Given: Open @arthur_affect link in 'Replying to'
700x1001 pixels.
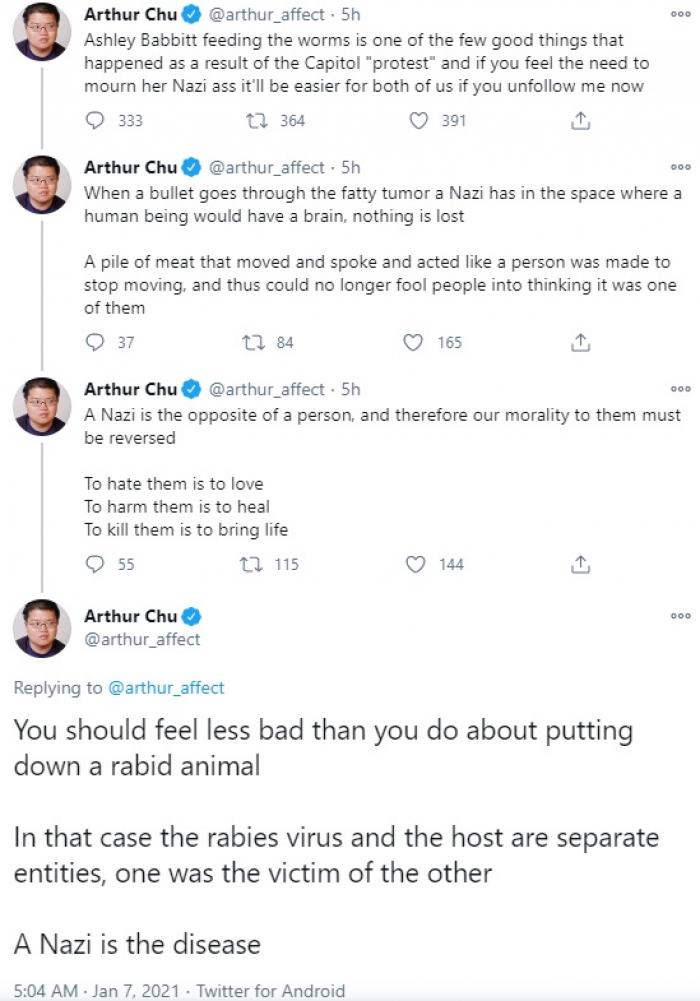Looking at the screenshot, I should [x=165, y=688].
